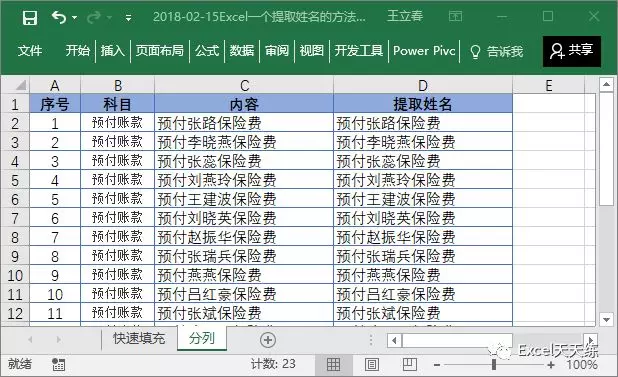Click the 科目 header cell

click(117, 104)
